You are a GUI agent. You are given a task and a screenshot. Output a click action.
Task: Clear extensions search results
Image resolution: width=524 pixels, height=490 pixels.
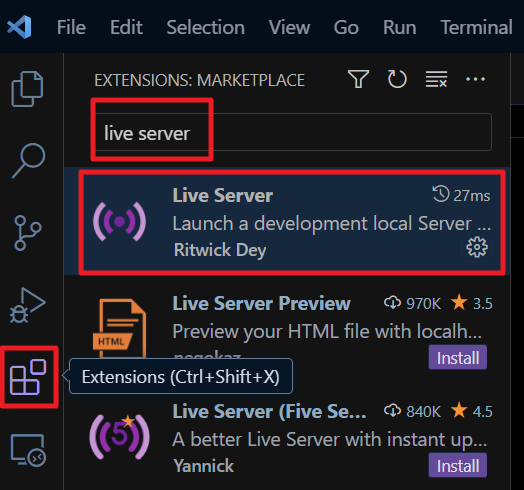point(436,79)
